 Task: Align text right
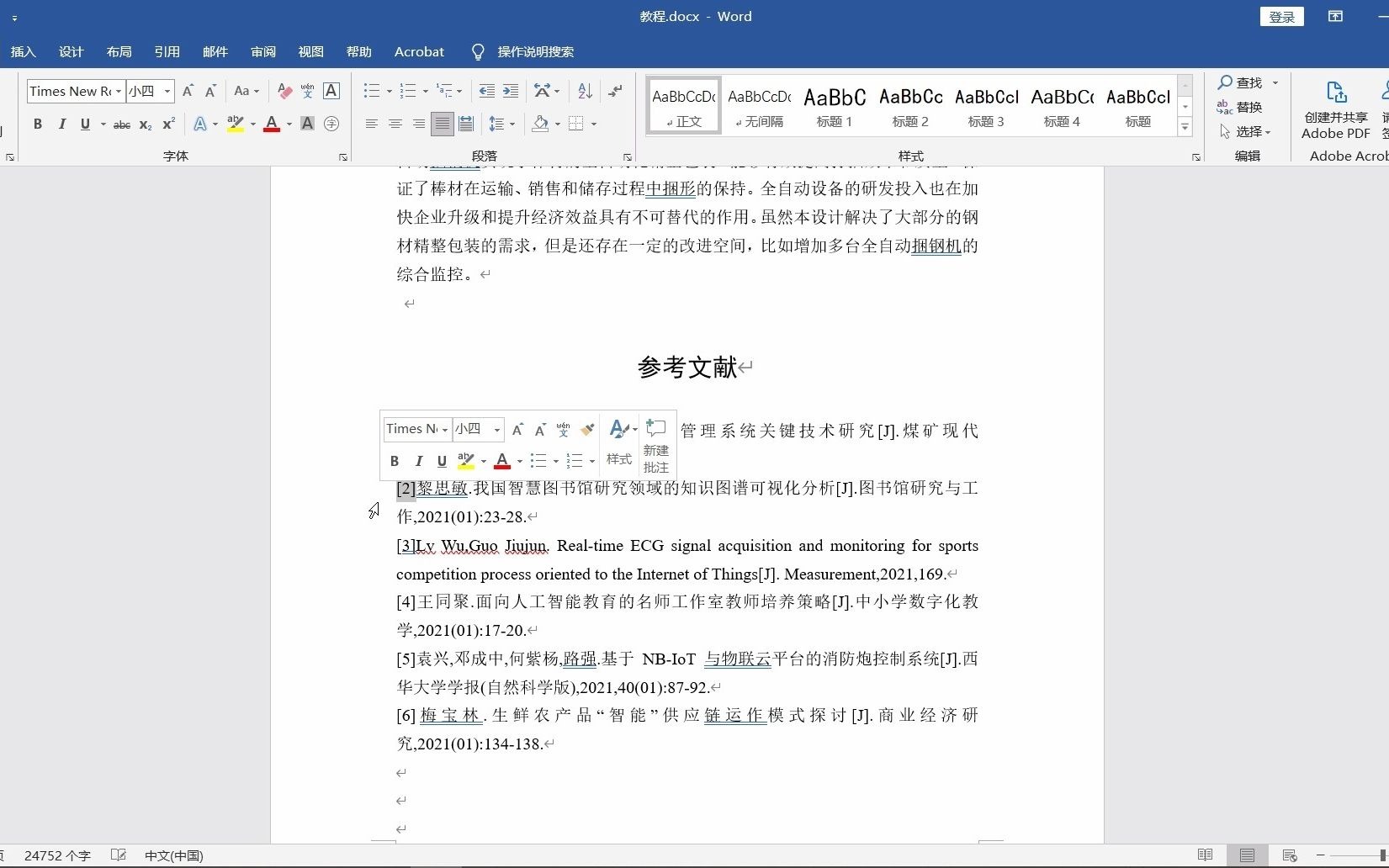(x=418, y=124)
